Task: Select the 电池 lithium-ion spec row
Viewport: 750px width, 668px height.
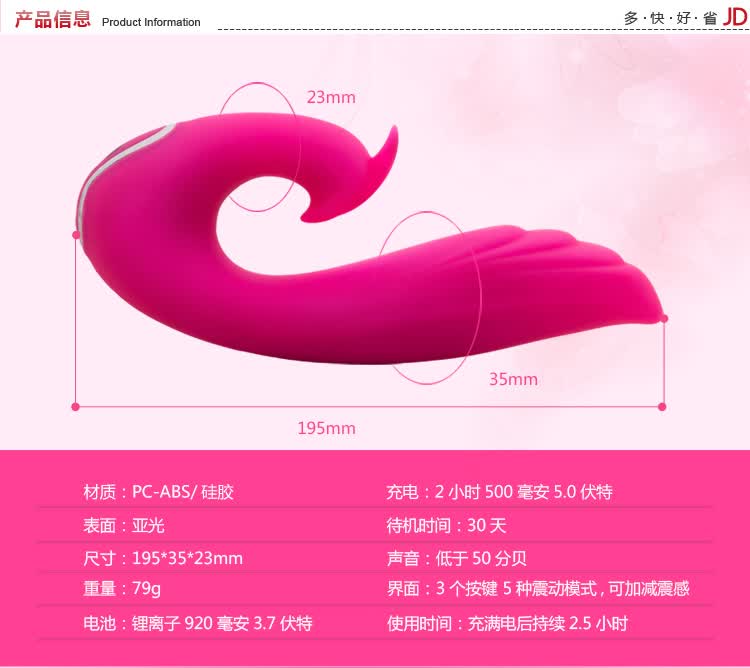Action: (198, 623)
